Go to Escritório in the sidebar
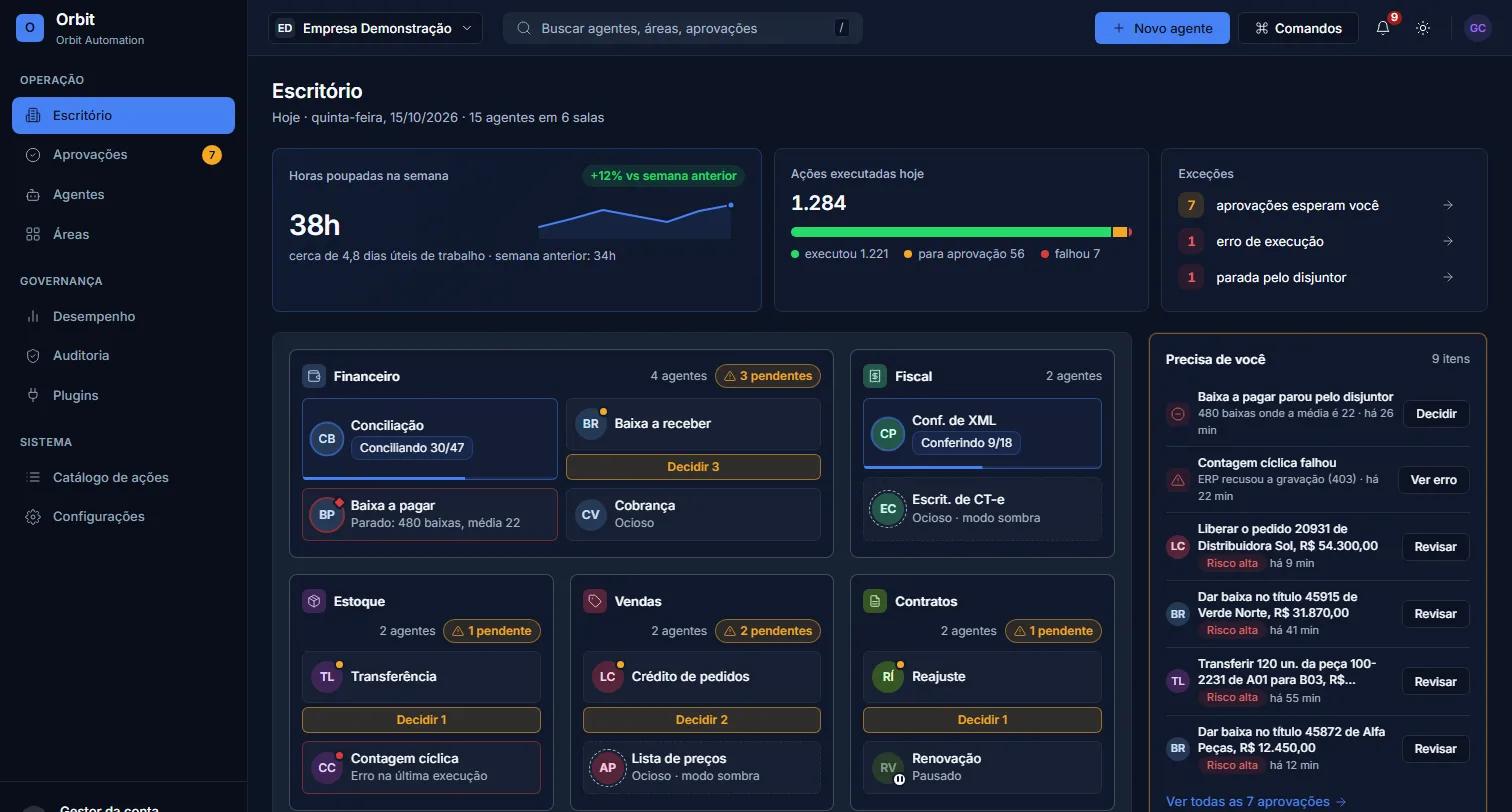 pos(123,115)
